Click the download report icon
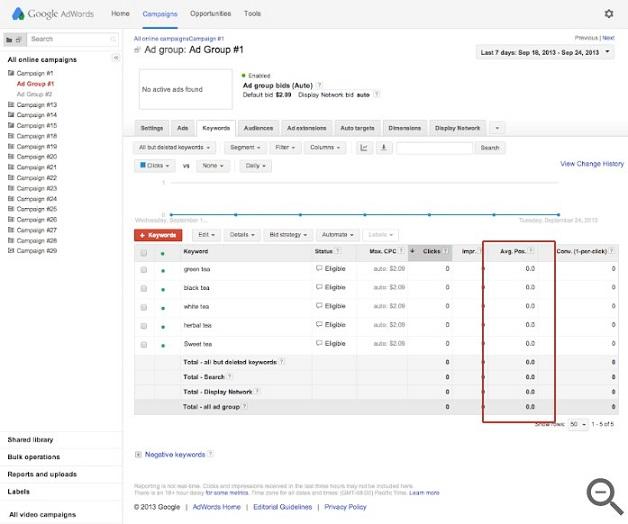 pos(384,147)
